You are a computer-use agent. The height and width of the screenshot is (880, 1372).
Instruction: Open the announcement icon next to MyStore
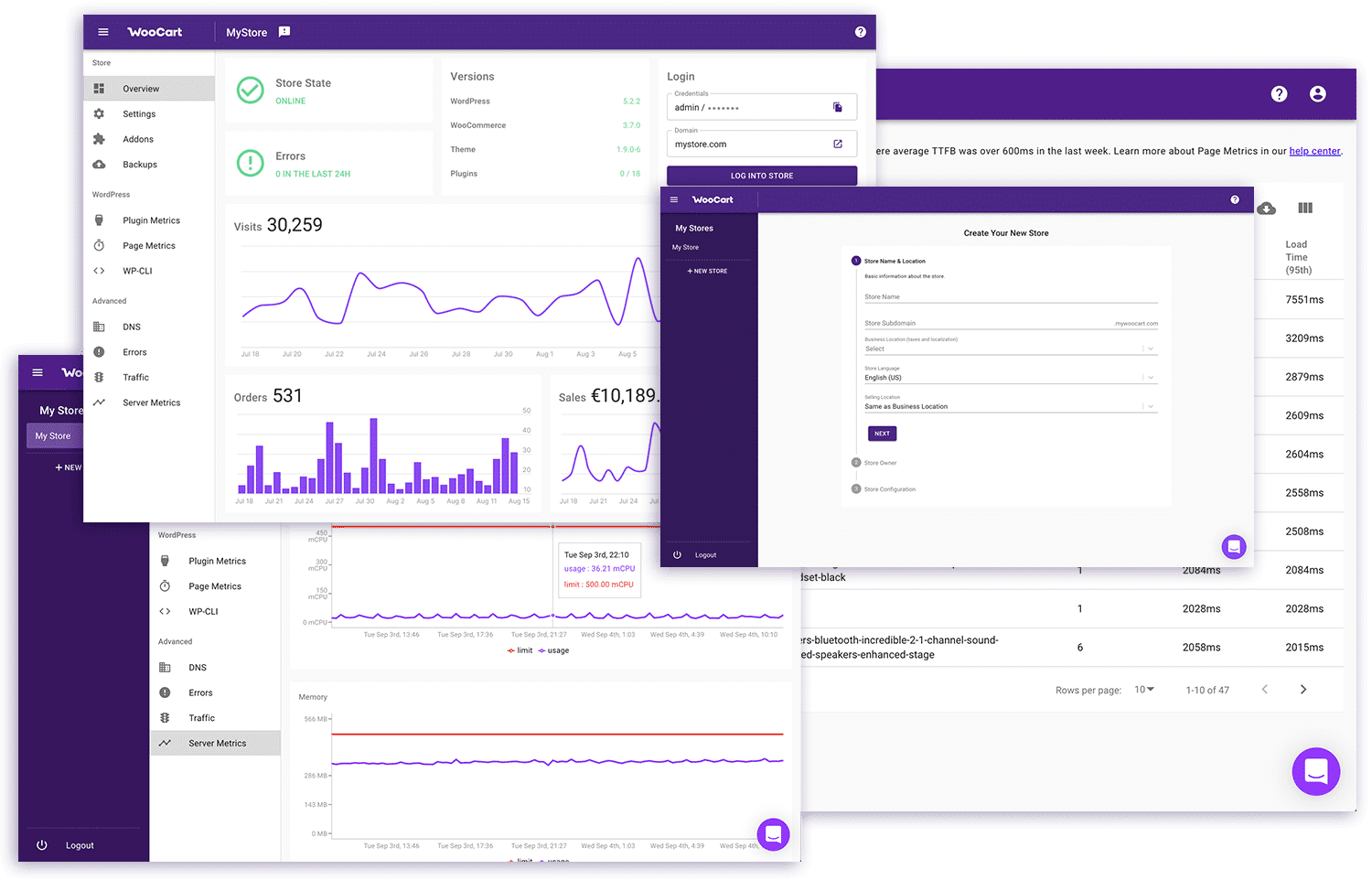284,32
